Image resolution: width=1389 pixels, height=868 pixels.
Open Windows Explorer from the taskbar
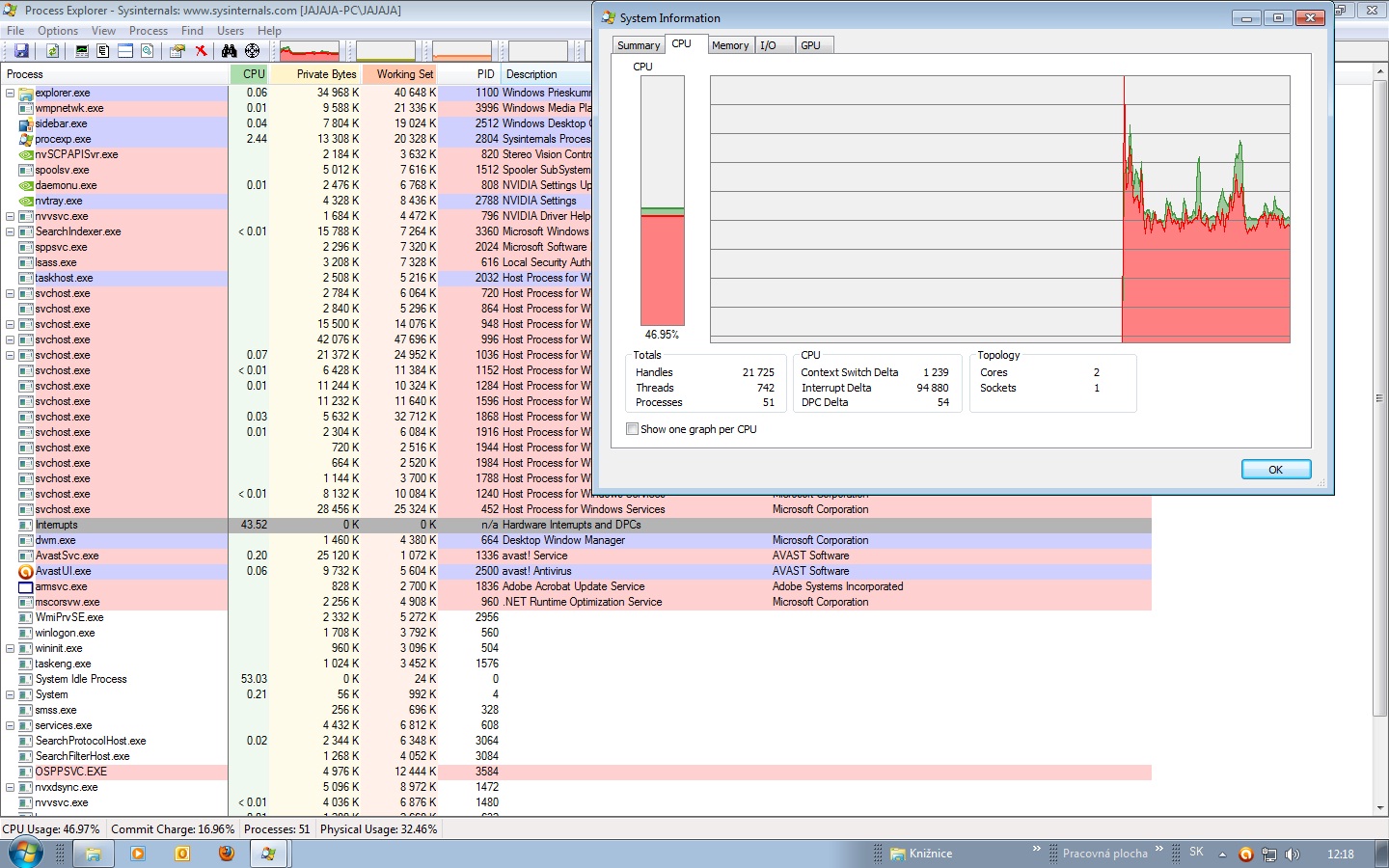click(x=94, y=854)
